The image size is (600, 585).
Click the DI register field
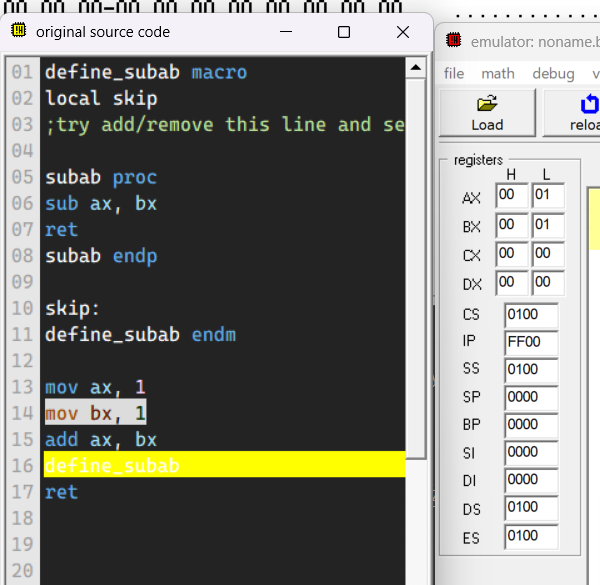(x=531, y=481)
